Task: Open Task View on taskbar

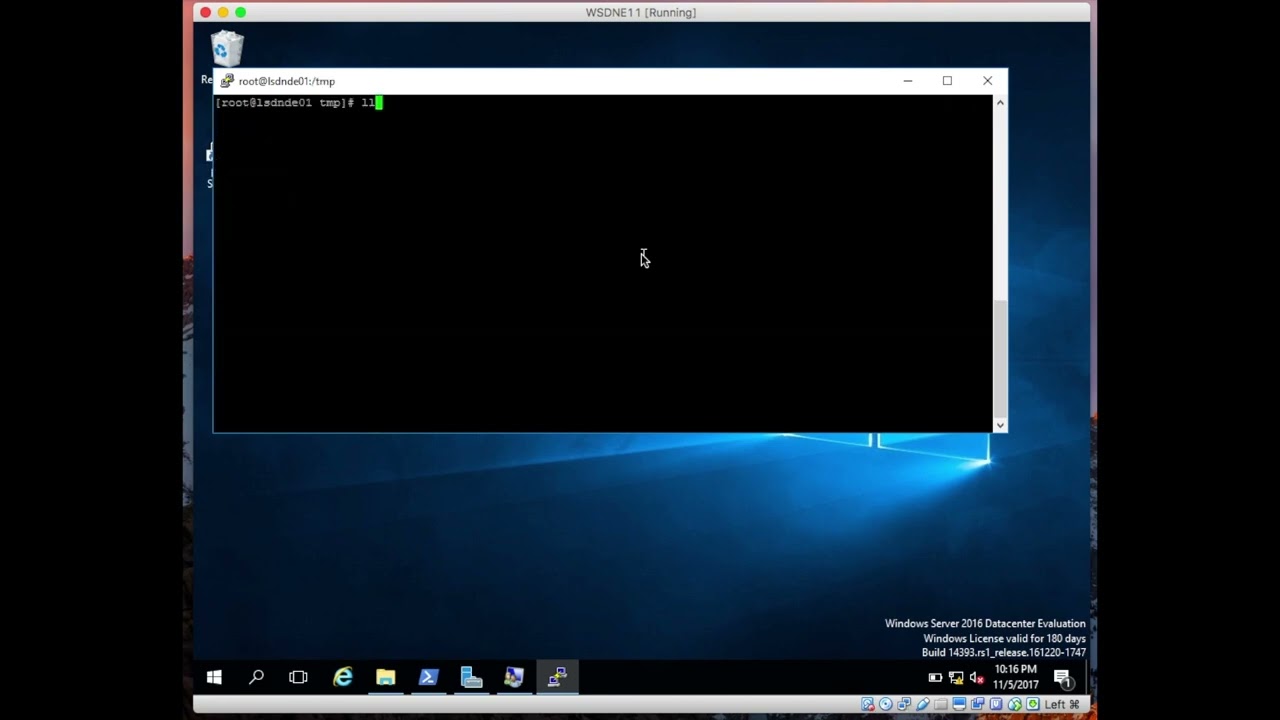Action: coord(298,677)
